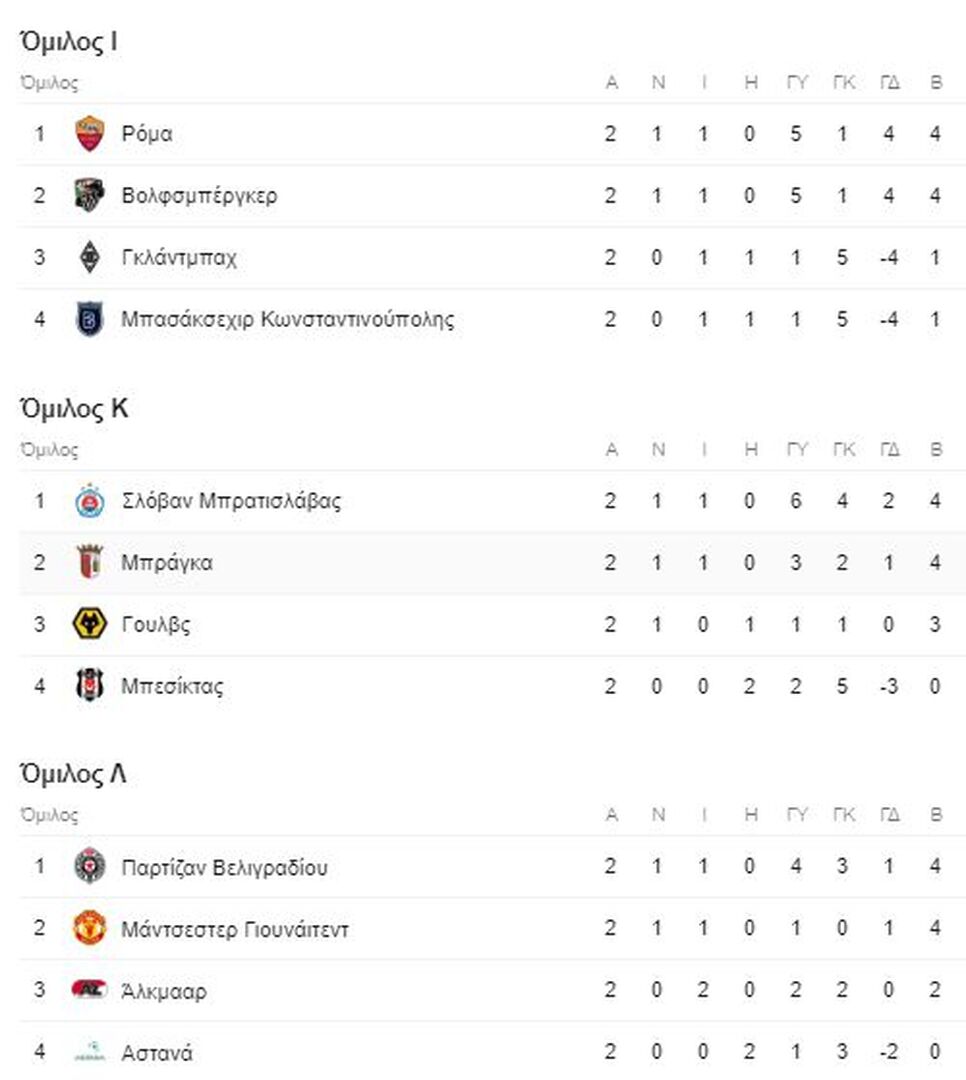
Task: Click the Beşiktaş black-and-white crest
Action: coord(90,685)
